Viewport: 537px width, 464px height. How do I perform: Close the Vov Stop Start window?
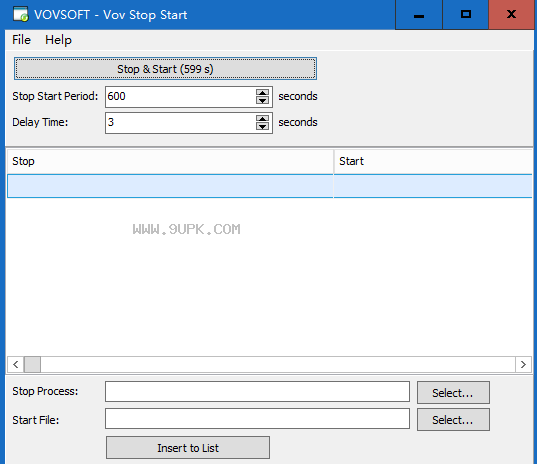(511, 15)
